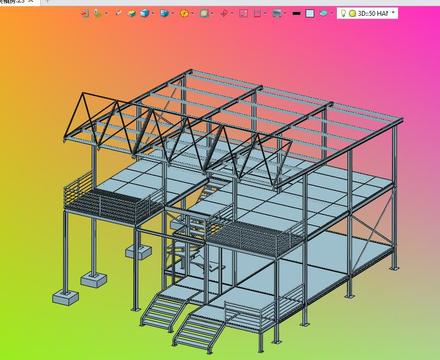Click the 3D::50 HAI view label
The width and height of the screenshot is (440, 360).
[372, 14]
